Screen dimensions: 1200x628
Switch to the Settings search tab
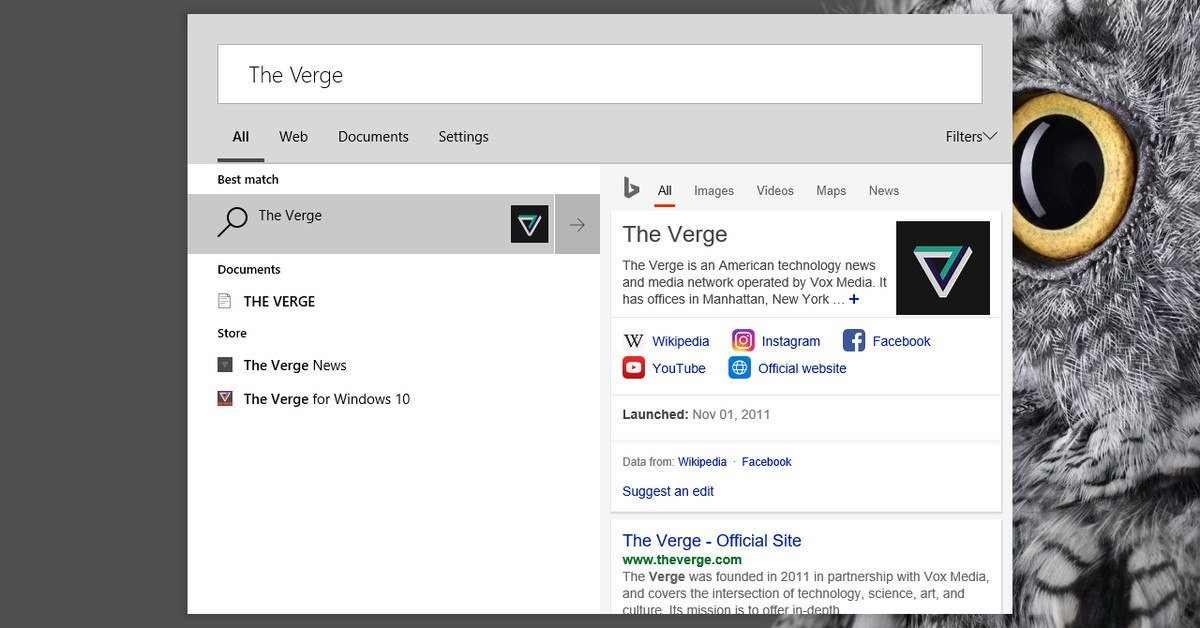(463, 136)
